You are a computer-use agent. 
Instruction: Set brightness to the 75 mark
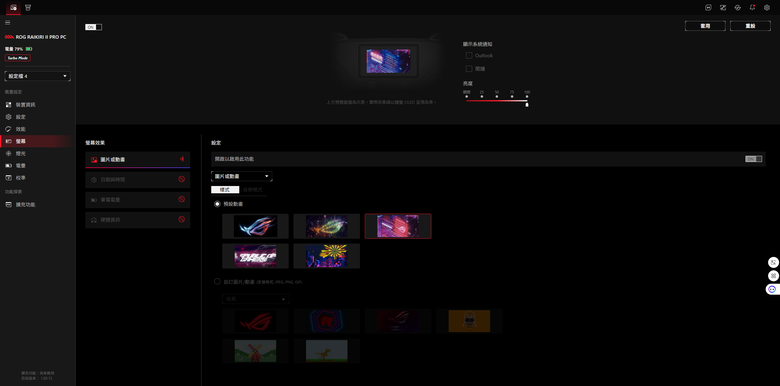512,96
